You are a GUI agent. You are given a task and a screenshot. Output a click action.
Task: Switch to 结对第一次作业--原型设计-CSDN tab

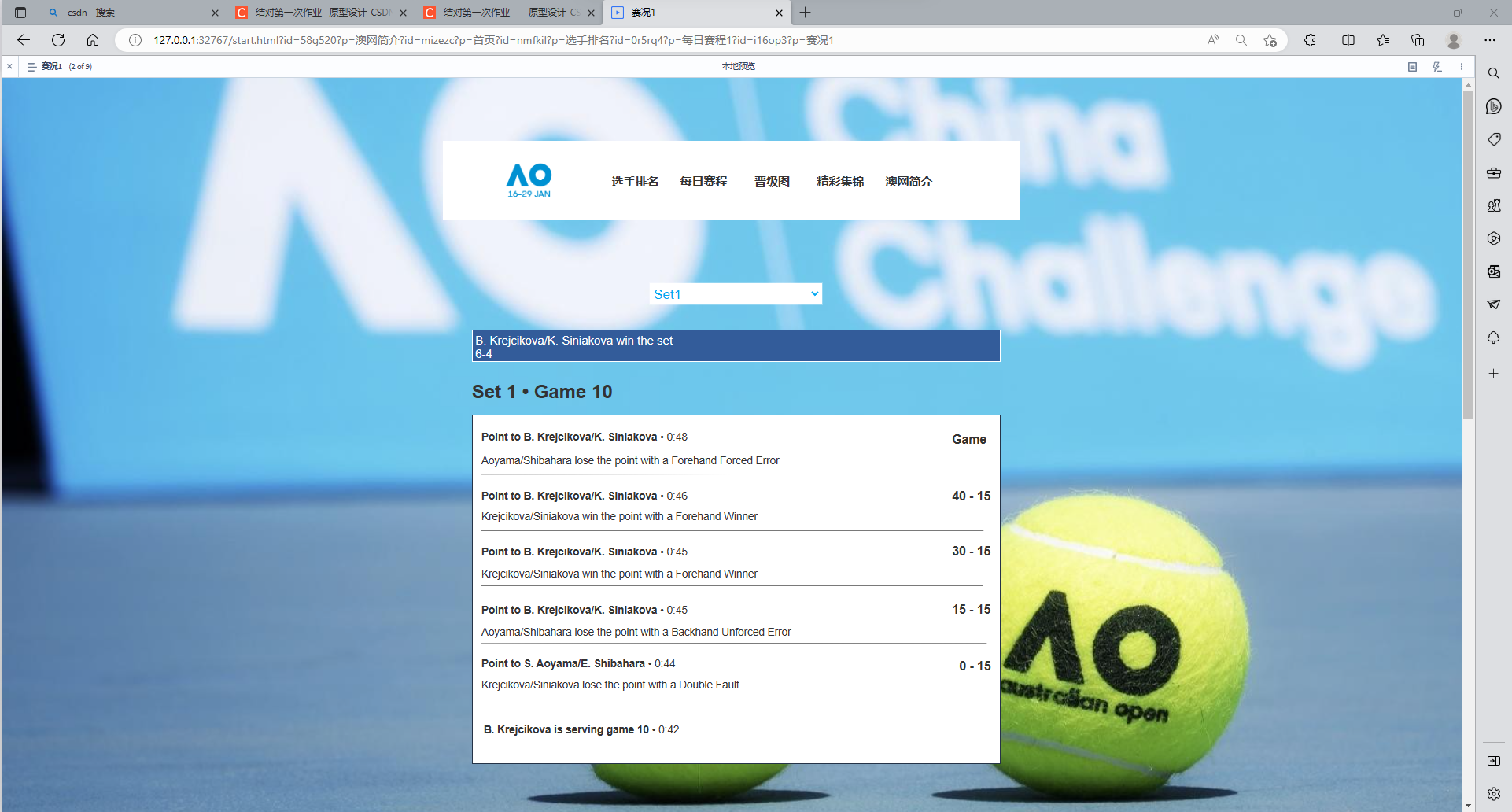click(323, 13)
